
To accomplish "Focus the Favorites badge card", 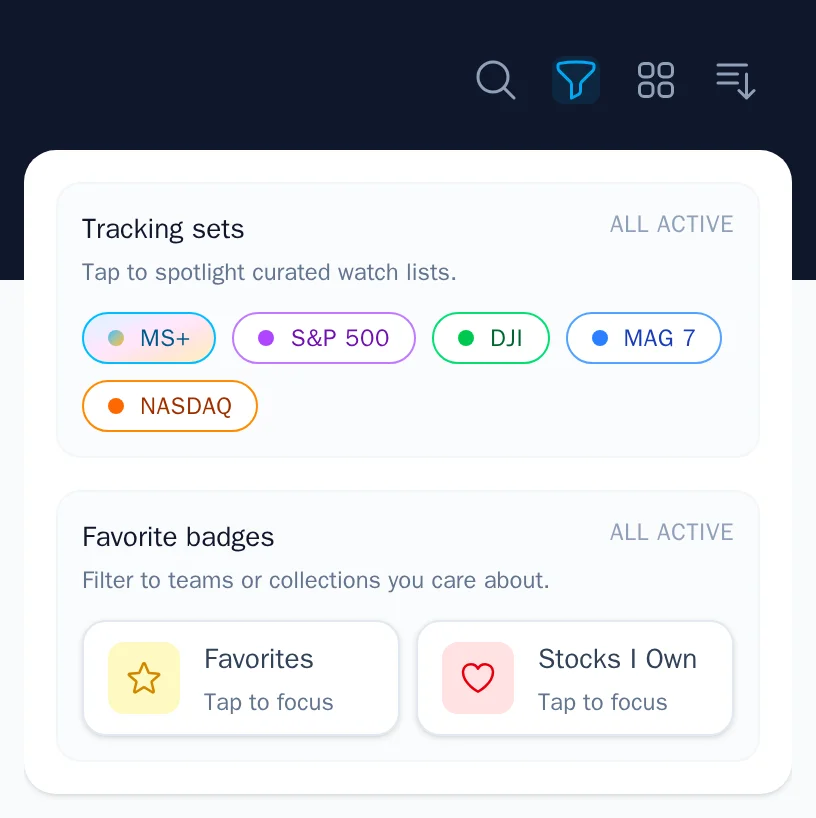I will (x=240, y=678).
